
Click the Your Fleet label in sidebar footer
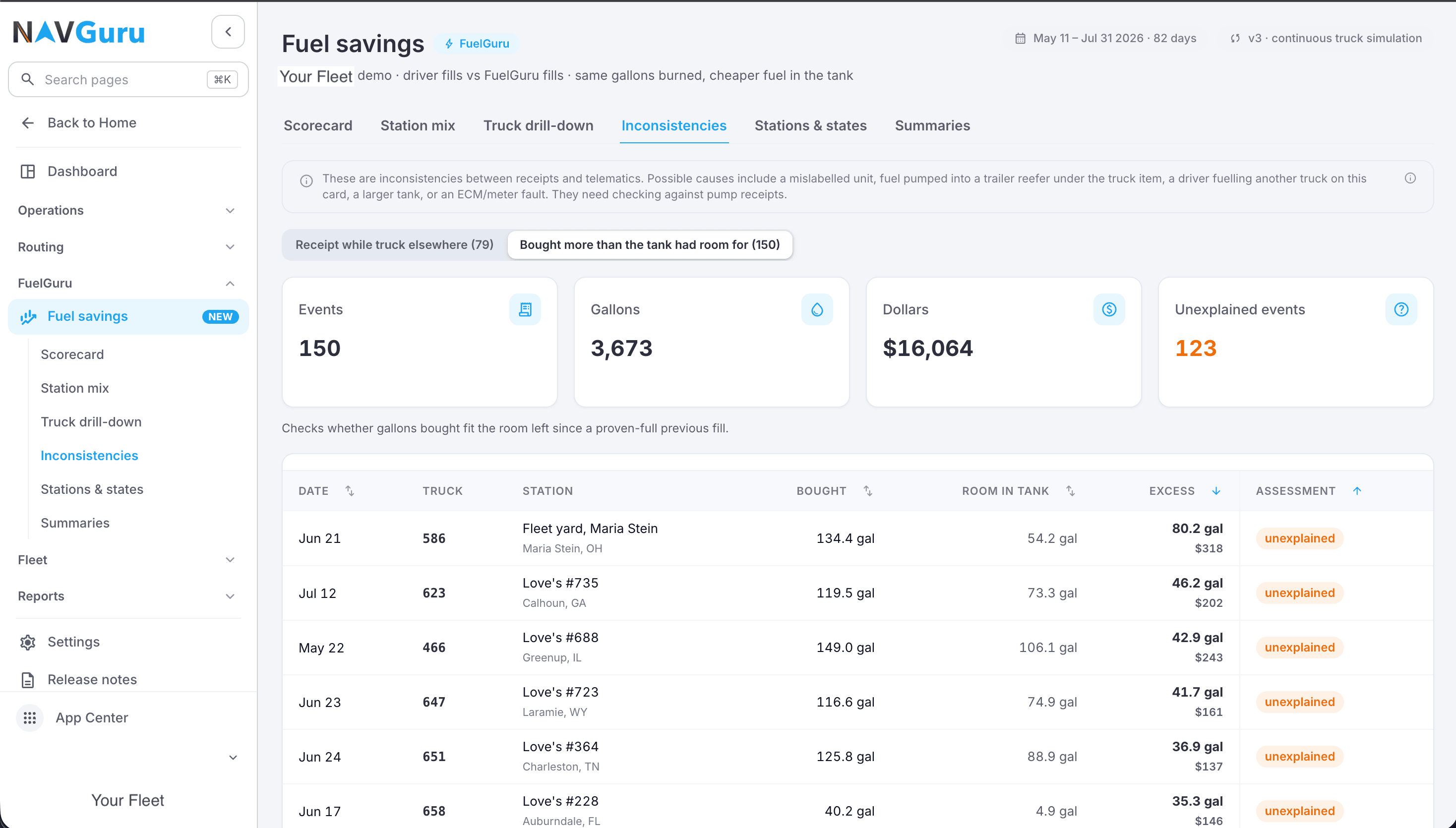[x=128, y=800]
